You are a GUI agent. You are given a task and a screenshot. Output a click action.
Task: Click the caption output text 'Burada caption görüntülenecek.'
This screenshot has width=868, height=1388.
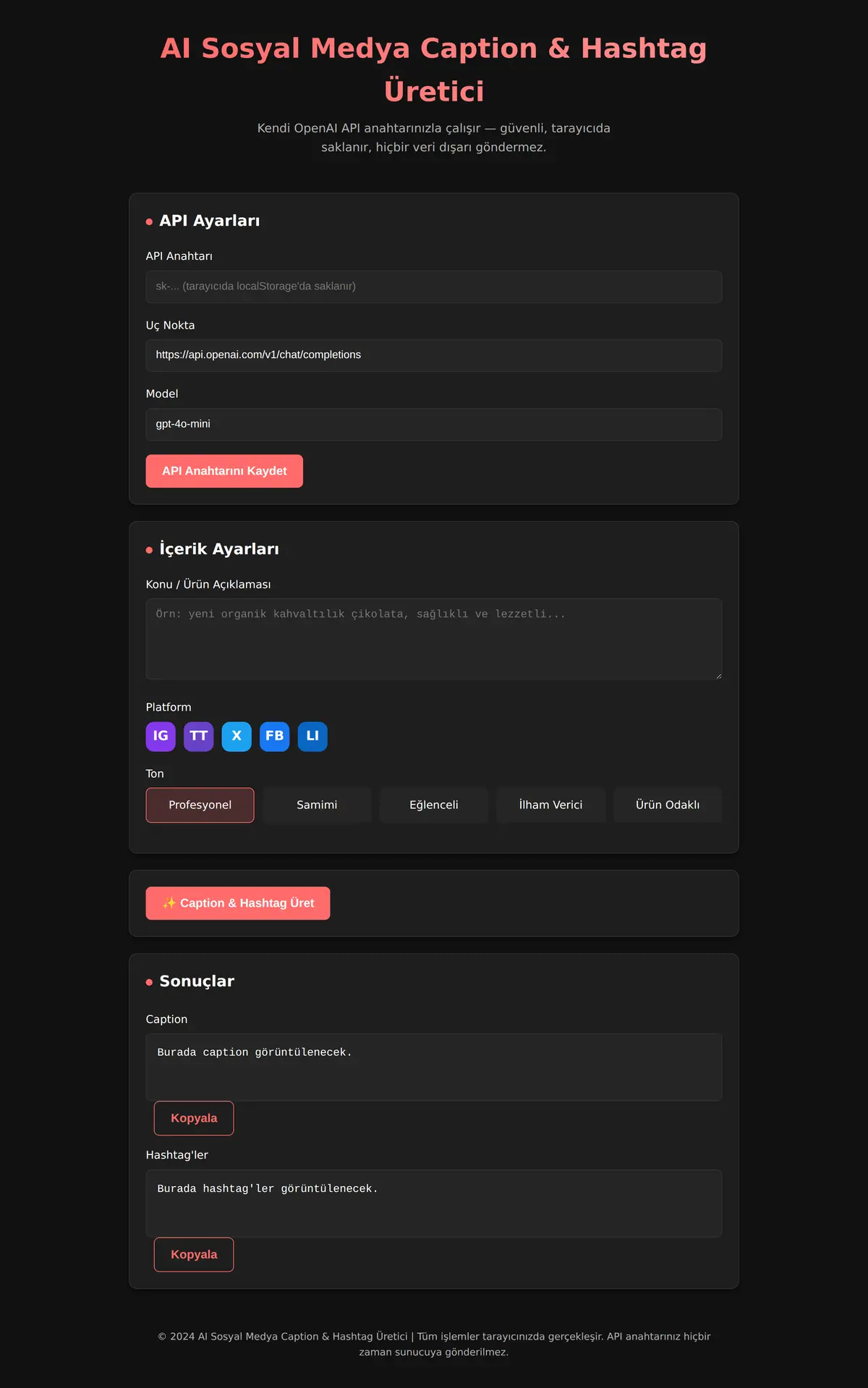point(255,1052)
